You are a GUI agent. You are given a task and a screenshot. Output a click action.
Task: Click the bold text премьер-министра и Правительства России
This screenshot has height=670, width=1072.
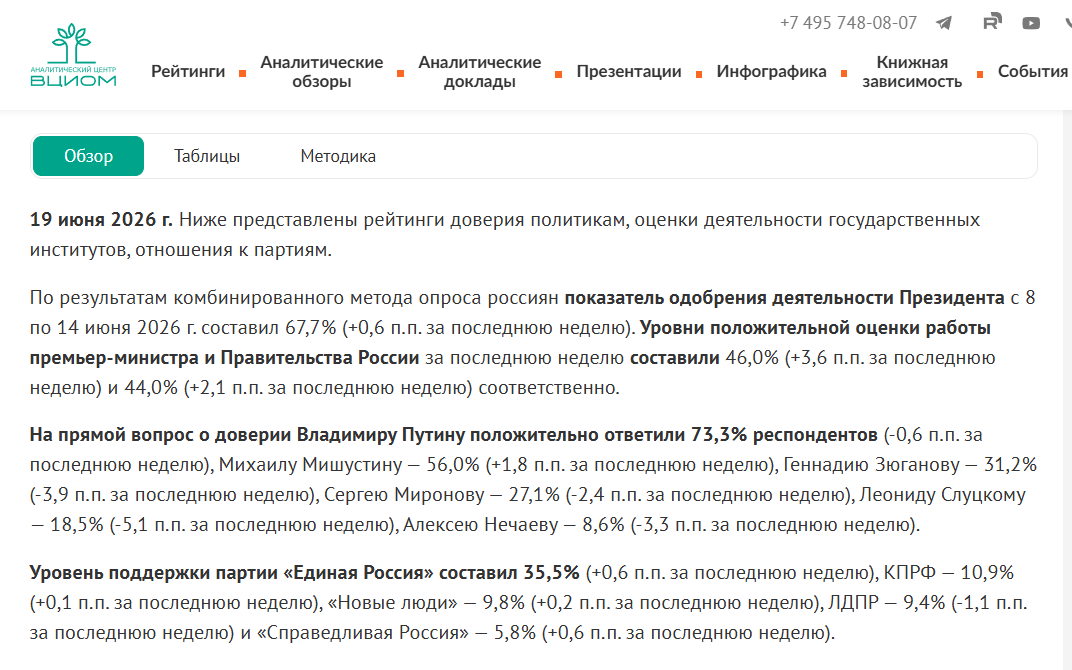tap(224, 358)
